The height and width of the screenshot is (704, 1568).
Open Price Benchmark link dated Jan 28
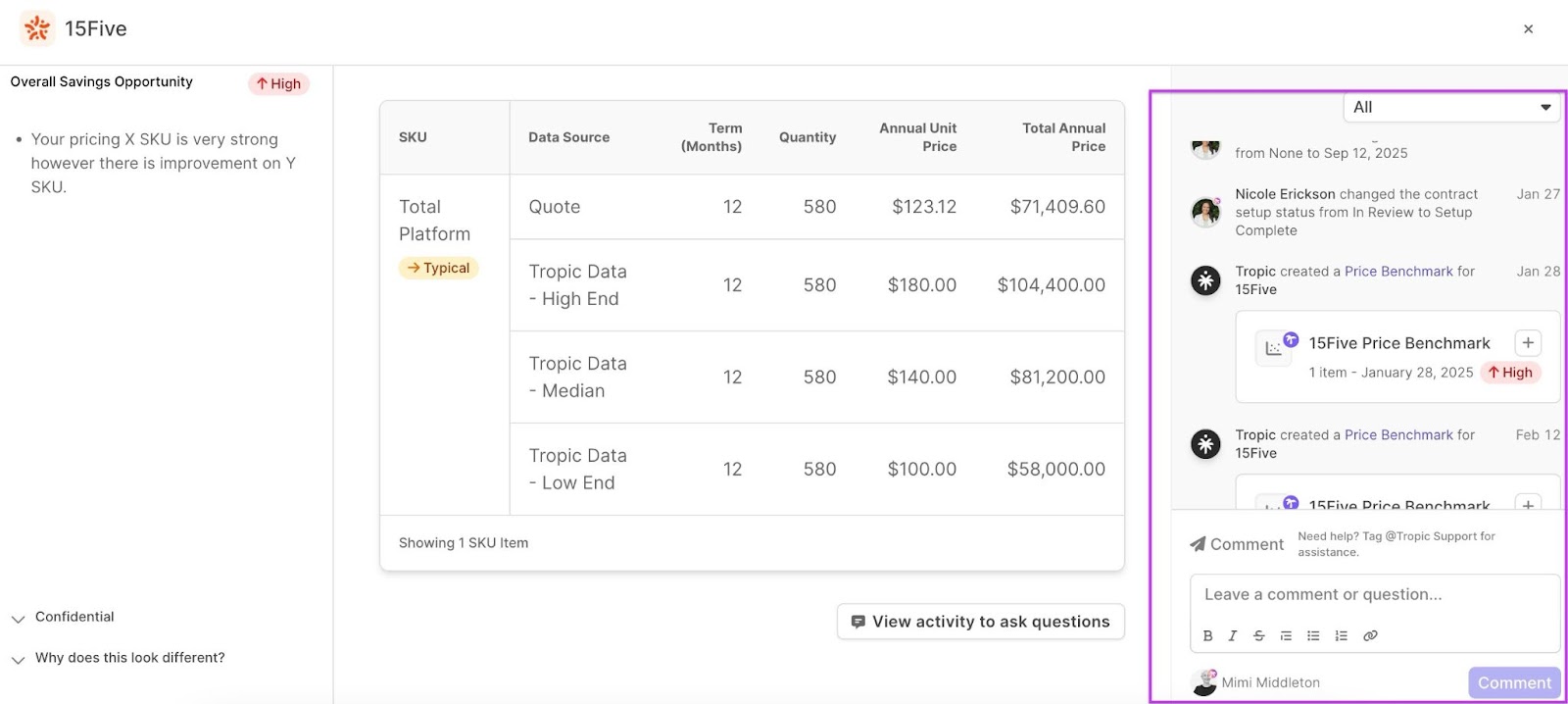[1398, 272]
